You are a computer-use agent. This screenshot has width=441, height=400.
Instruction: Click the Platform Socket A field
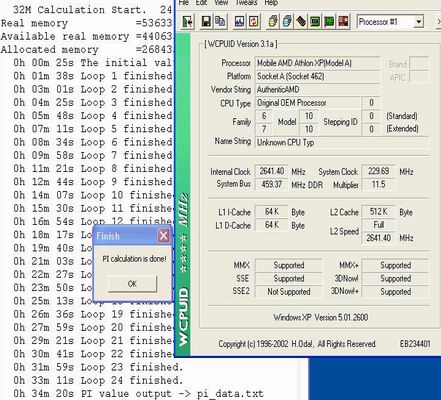(x=317, y=76)
